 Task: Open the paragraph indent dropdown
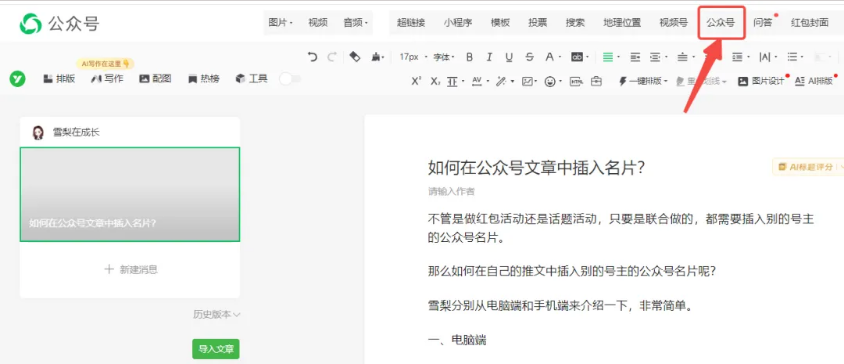pos(658,57)
